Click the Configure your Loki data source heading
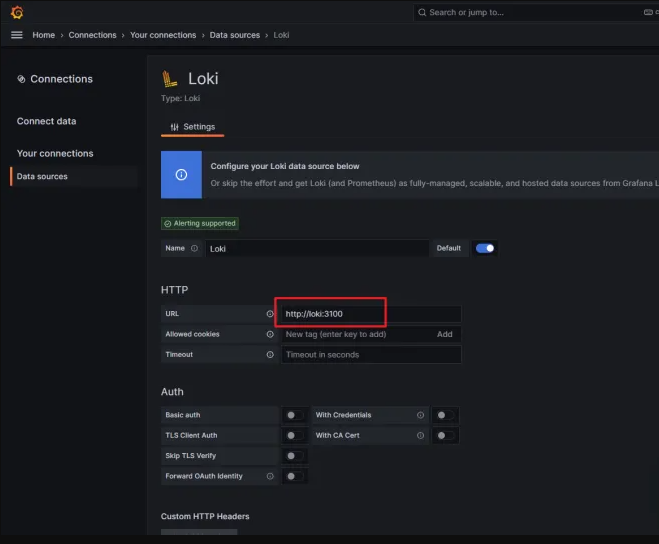 (x=285, y=166)
